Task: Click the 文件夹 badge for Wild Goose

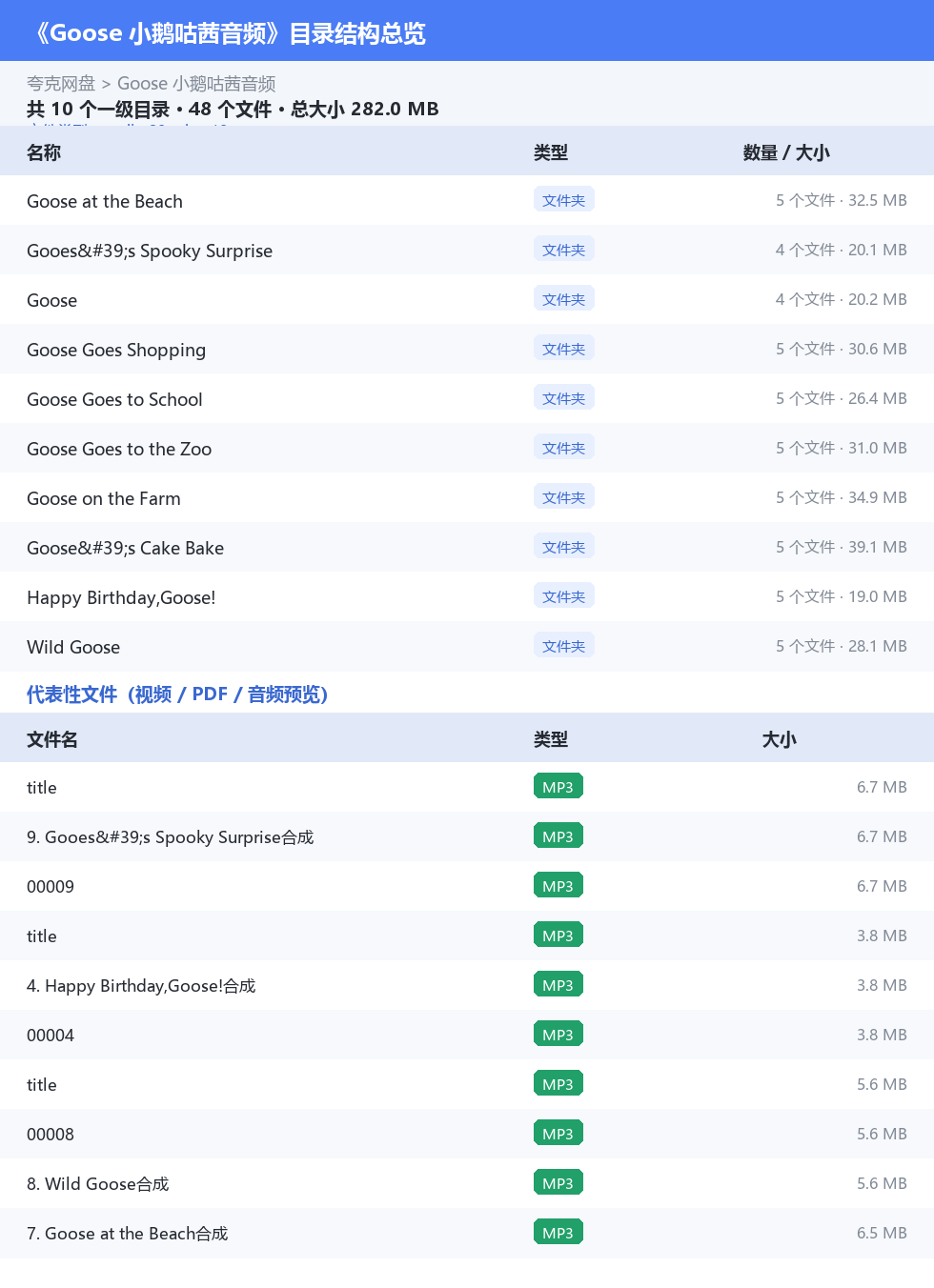Action: [x=564, y=645]
